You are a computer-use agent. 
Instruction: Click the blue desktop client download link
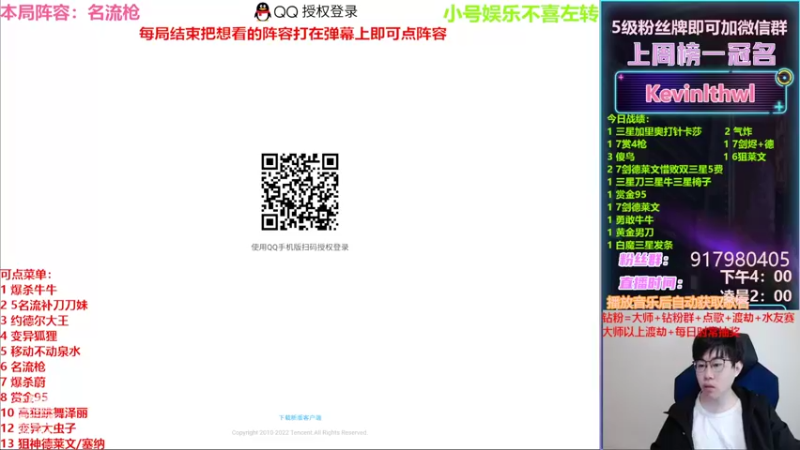pyautogui.click(x=300, y=417)
